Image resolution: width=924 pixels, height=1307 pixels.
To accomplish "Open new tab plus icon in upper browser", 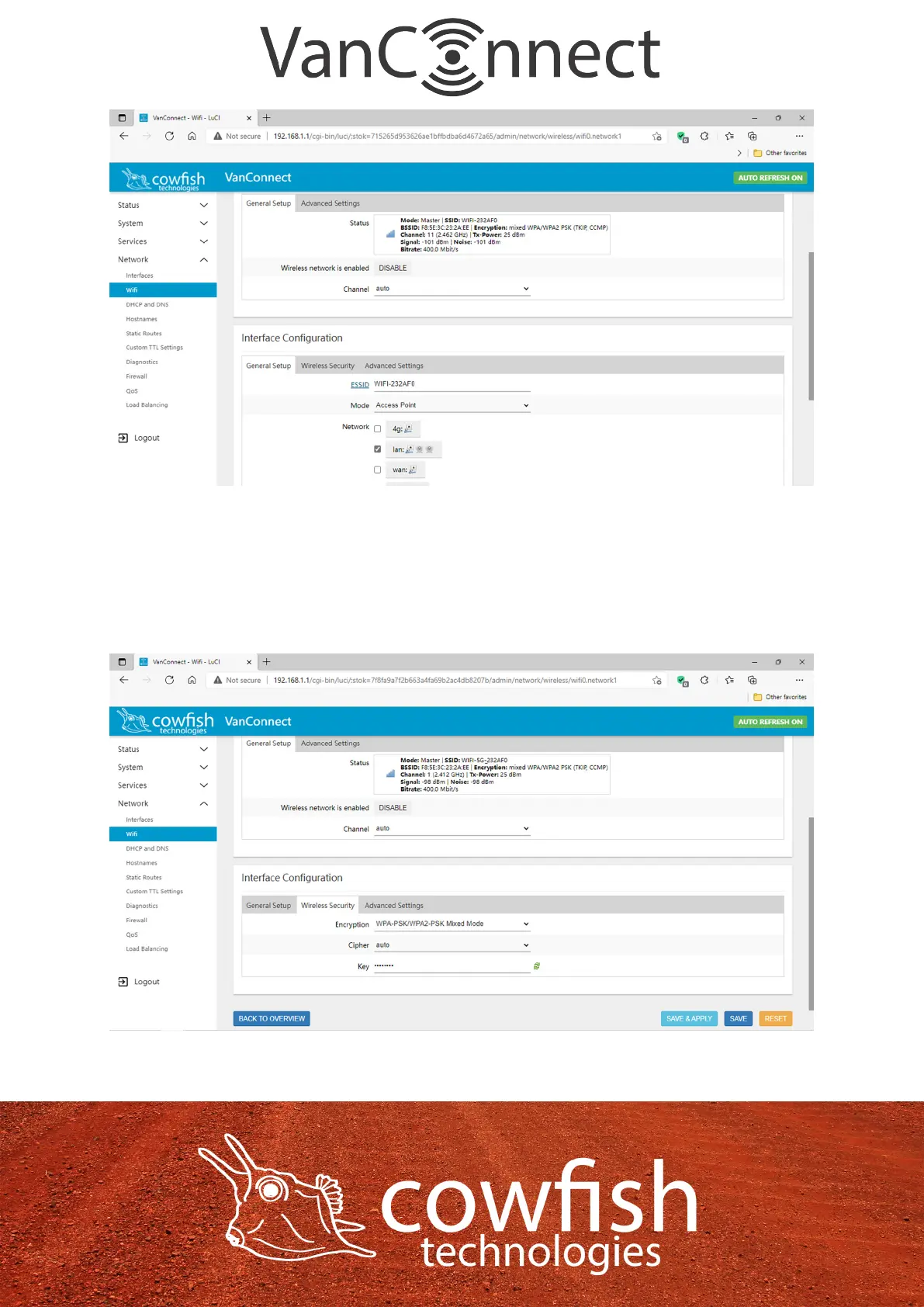I will coord(267,118).
